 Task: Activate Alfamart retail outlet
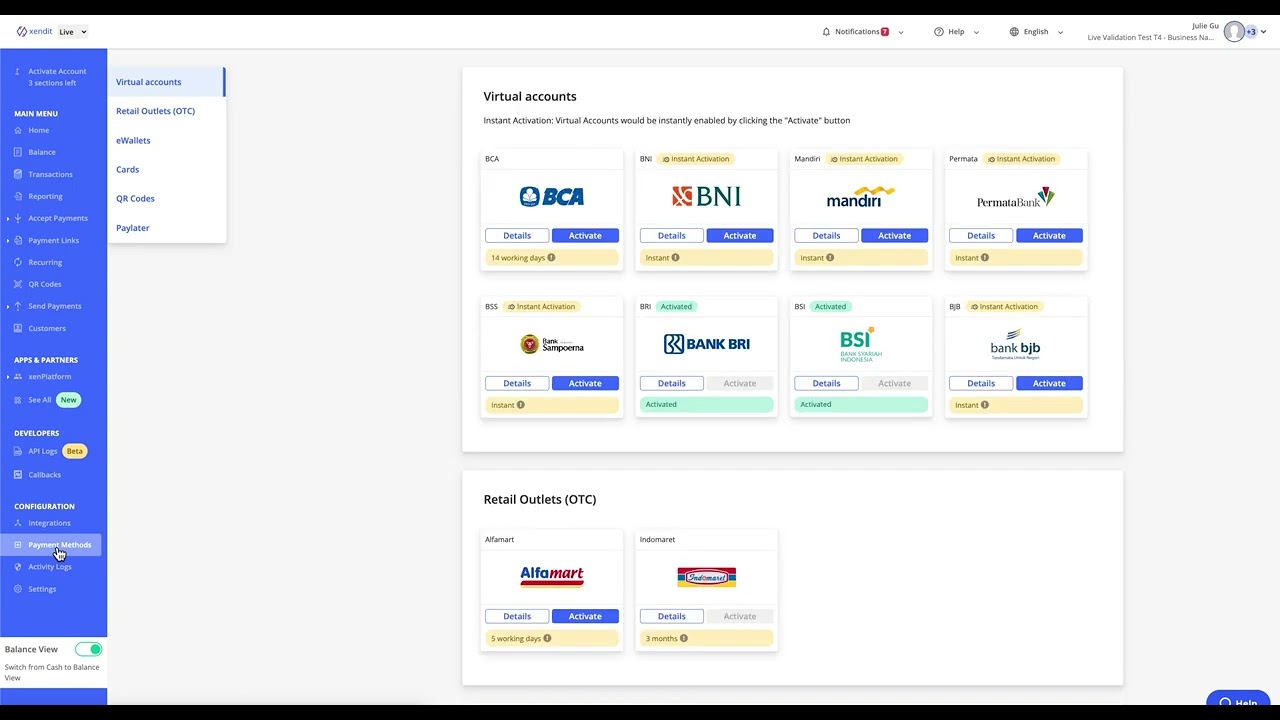coord(585,616)
